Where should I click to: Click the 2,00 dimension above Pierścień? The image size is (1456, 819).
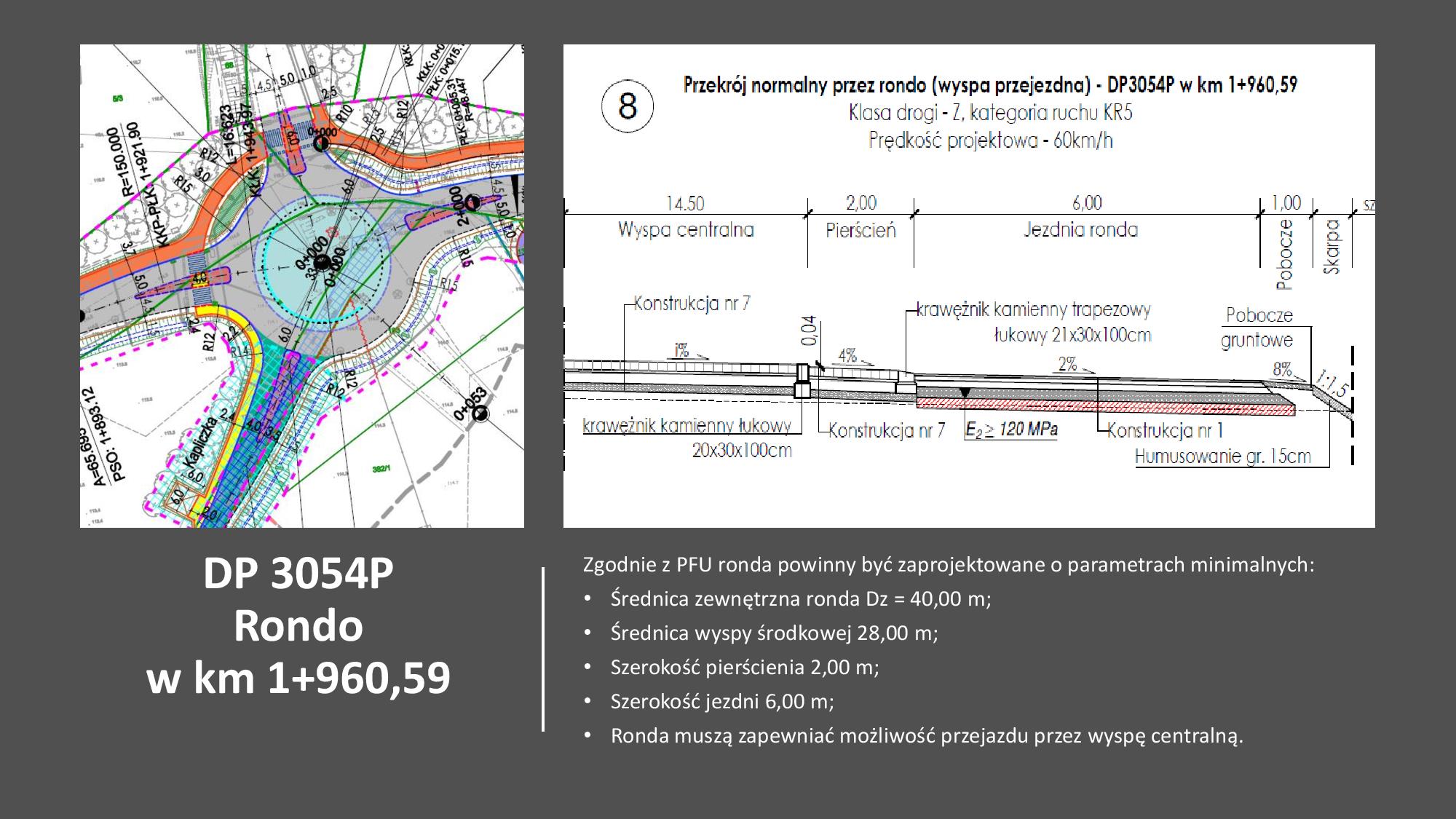tap(861, 203)
